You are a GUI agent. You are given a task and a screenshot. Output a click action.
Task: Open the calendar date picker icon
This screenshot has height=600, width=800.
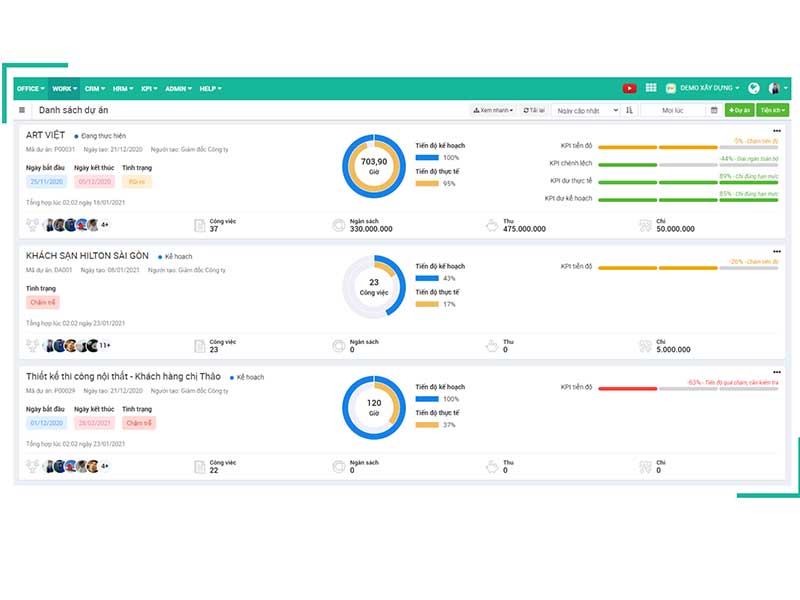pos(714,110)
